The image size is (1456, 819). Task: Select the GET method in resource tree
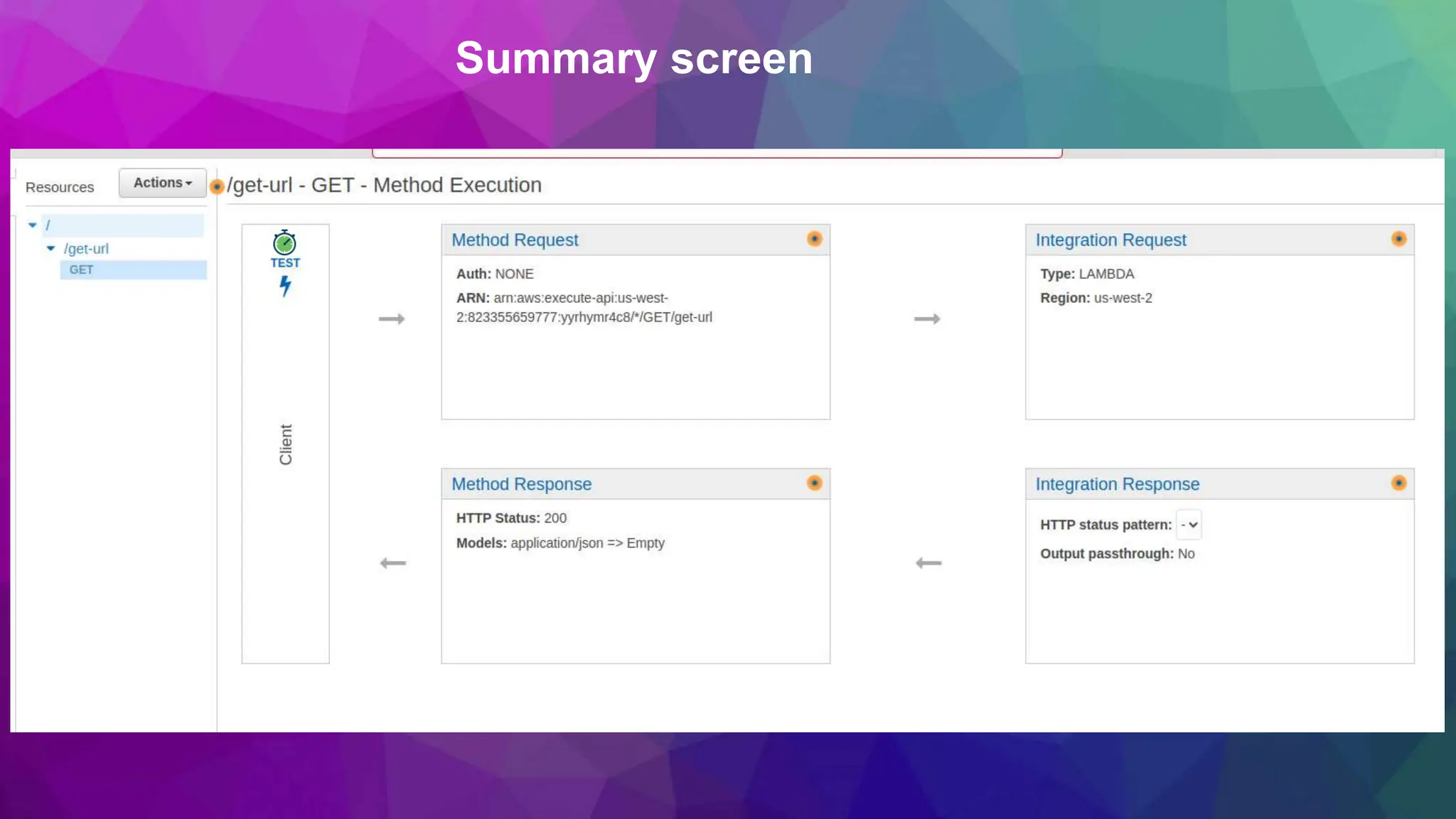133,270
